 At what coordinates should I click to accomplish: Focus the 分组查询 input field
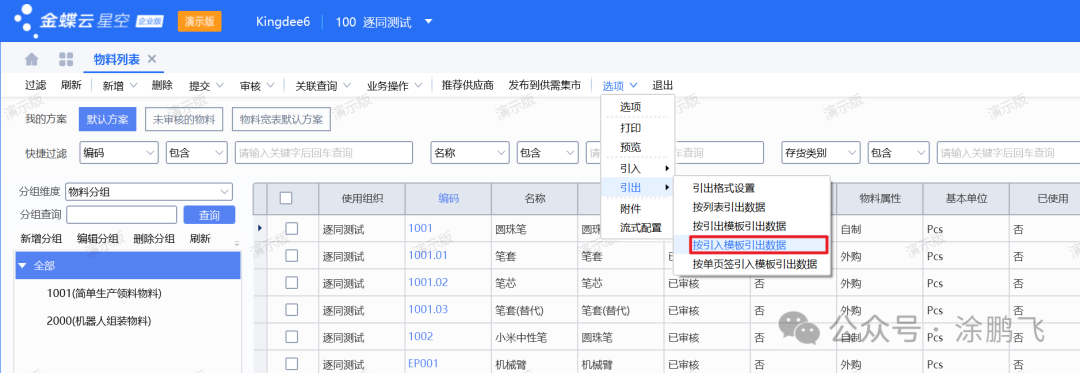122,215
